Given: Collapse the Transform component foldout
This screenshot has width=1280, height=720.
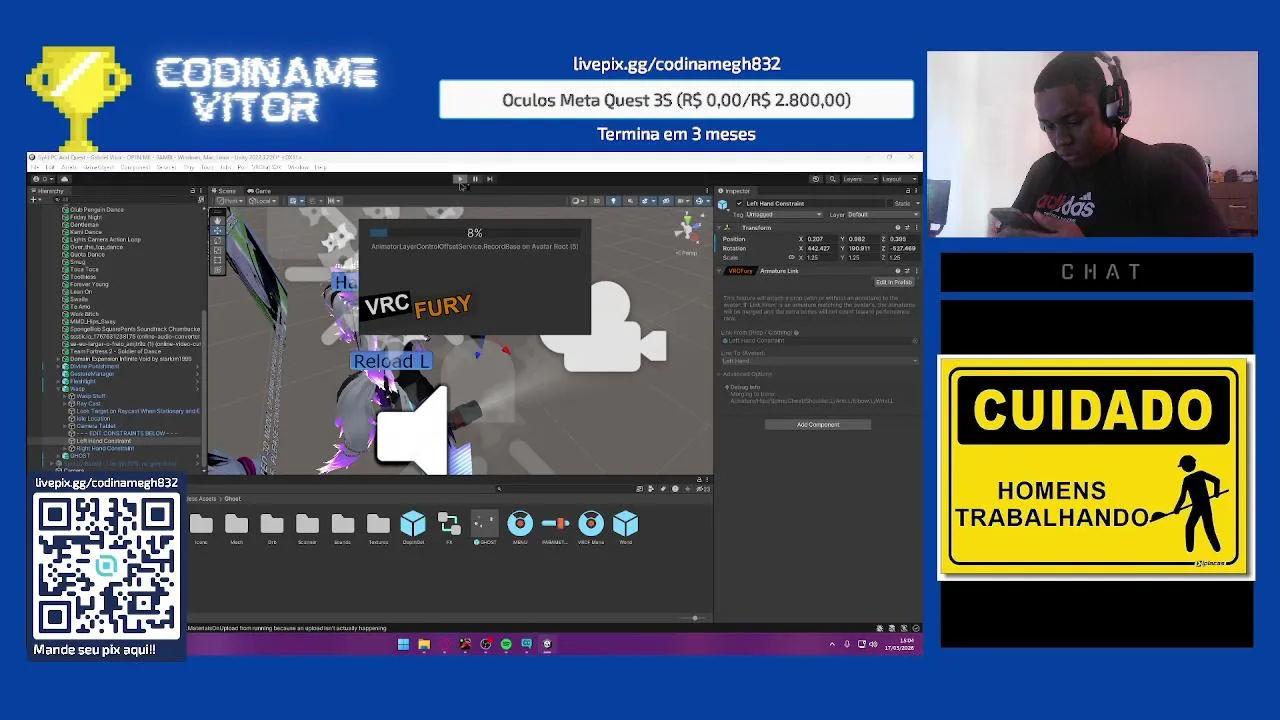Looking at the screenshot, I should point(718,228).
